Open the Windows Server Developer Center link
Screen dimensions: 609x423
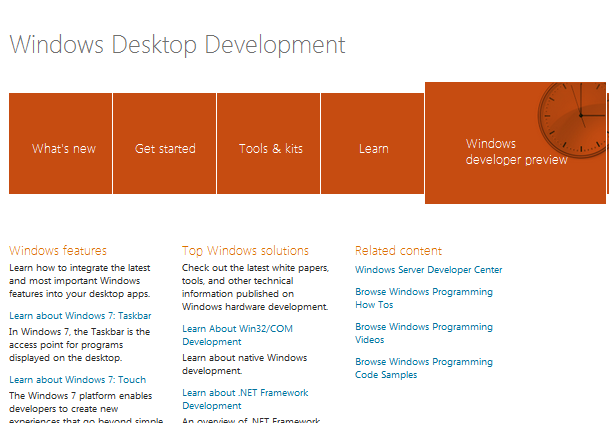tap(428, 270)
